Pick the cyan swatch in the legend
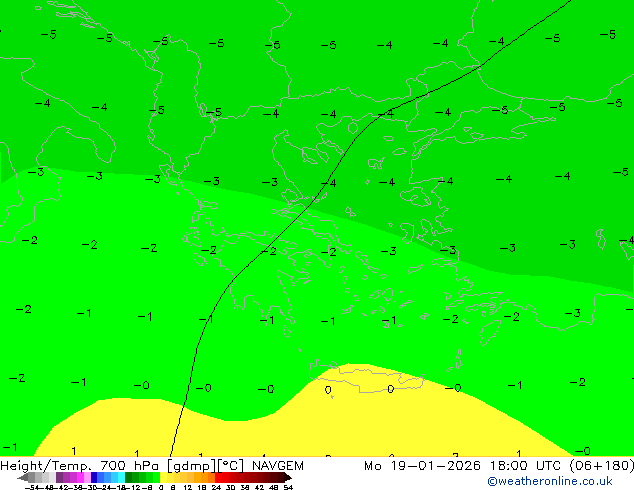The width and height of the screenshot is (634, 490). coord(121,477)
